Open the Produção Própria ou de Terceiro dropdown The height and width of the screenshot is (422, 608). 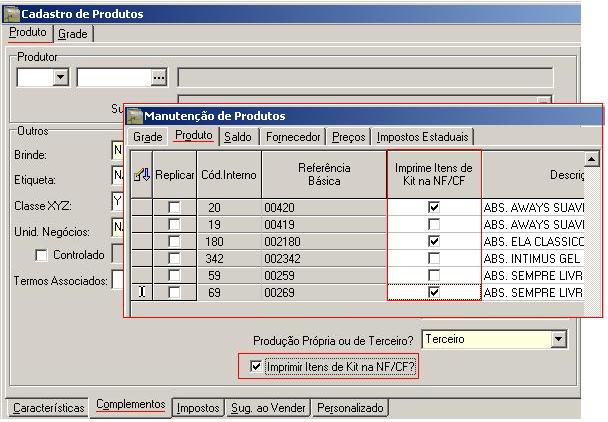(x=558, y=339)
